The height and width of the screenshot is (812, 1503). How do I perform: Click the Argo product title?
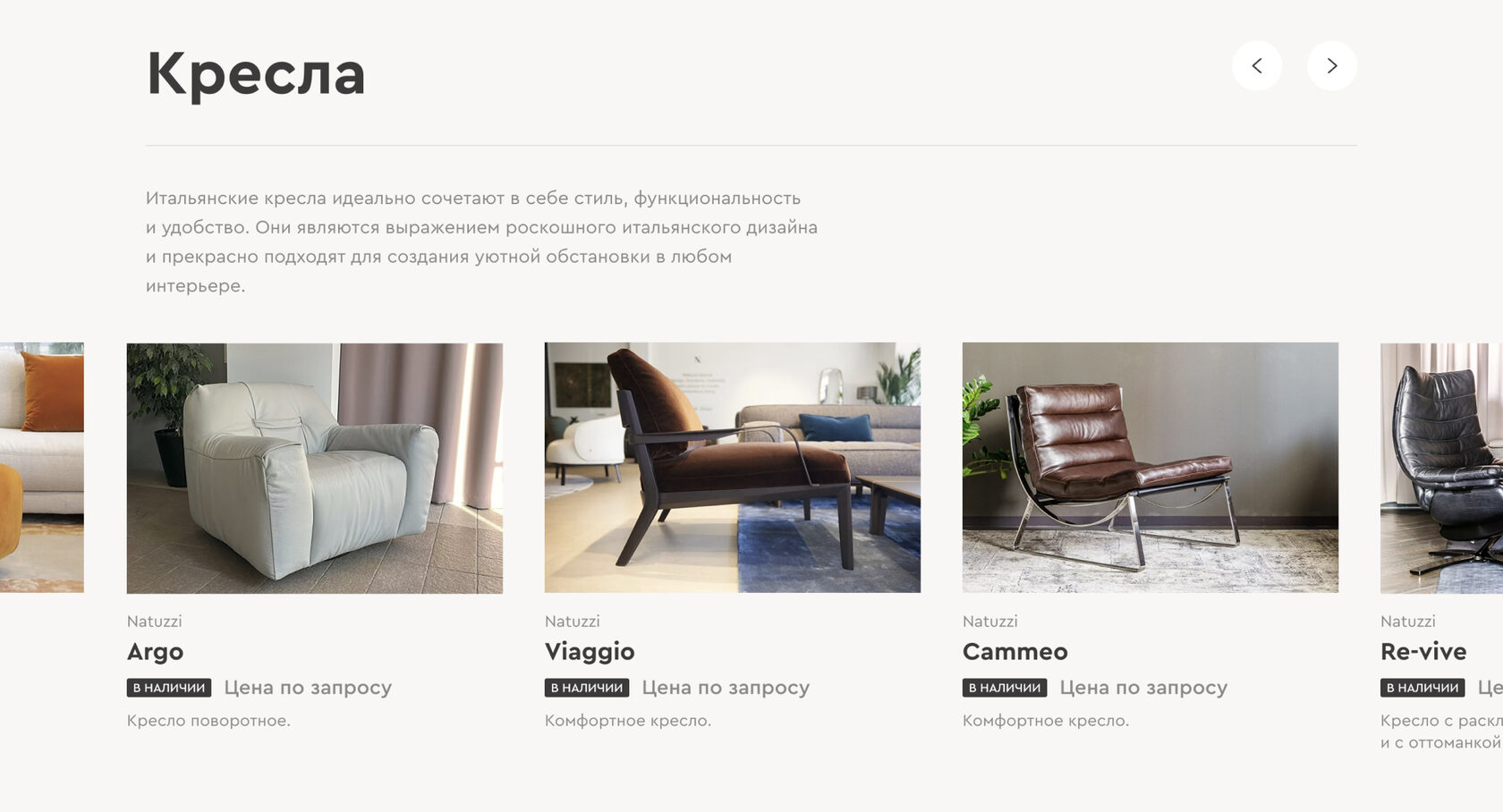coord(155,652)
